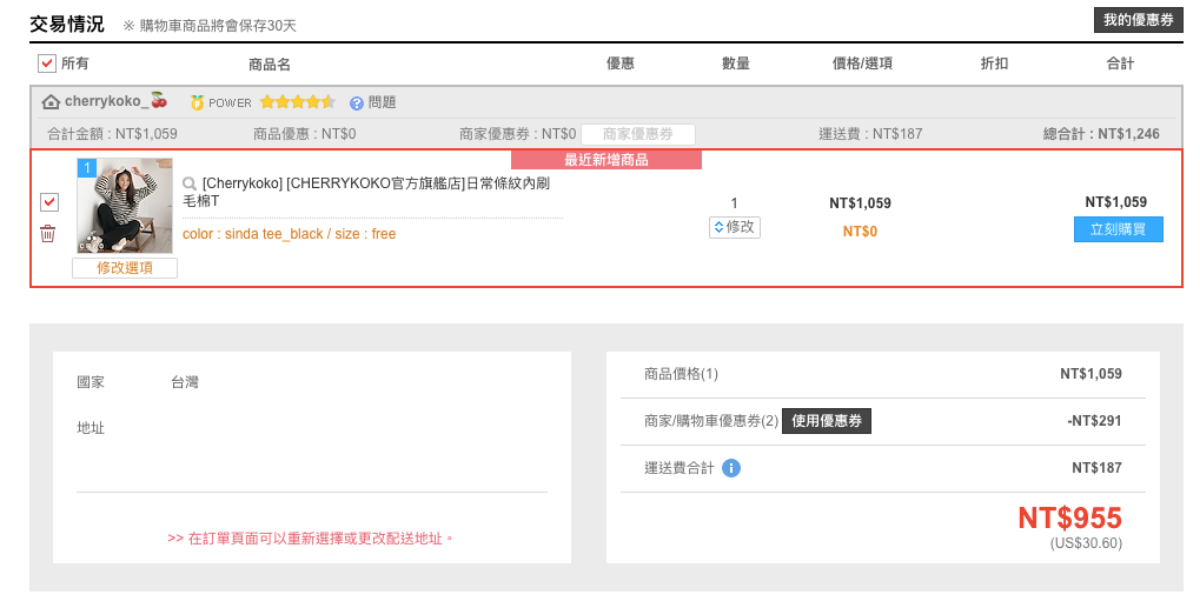
Task: Click the home icon beside cherrykoko_ shop
Action: (51, 102)
